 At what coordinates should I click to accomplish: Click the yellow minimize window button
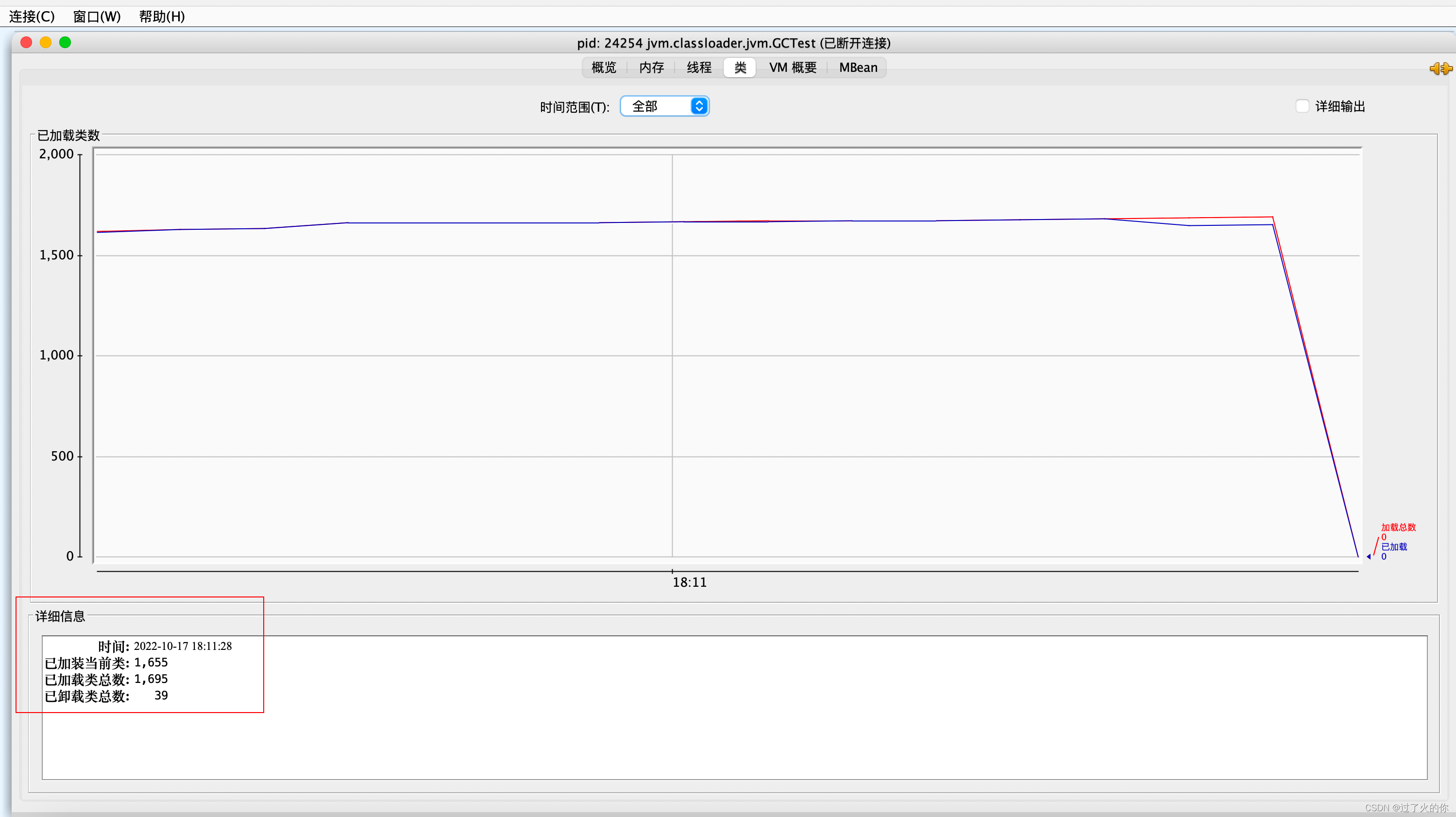click(x=46, y=42)
